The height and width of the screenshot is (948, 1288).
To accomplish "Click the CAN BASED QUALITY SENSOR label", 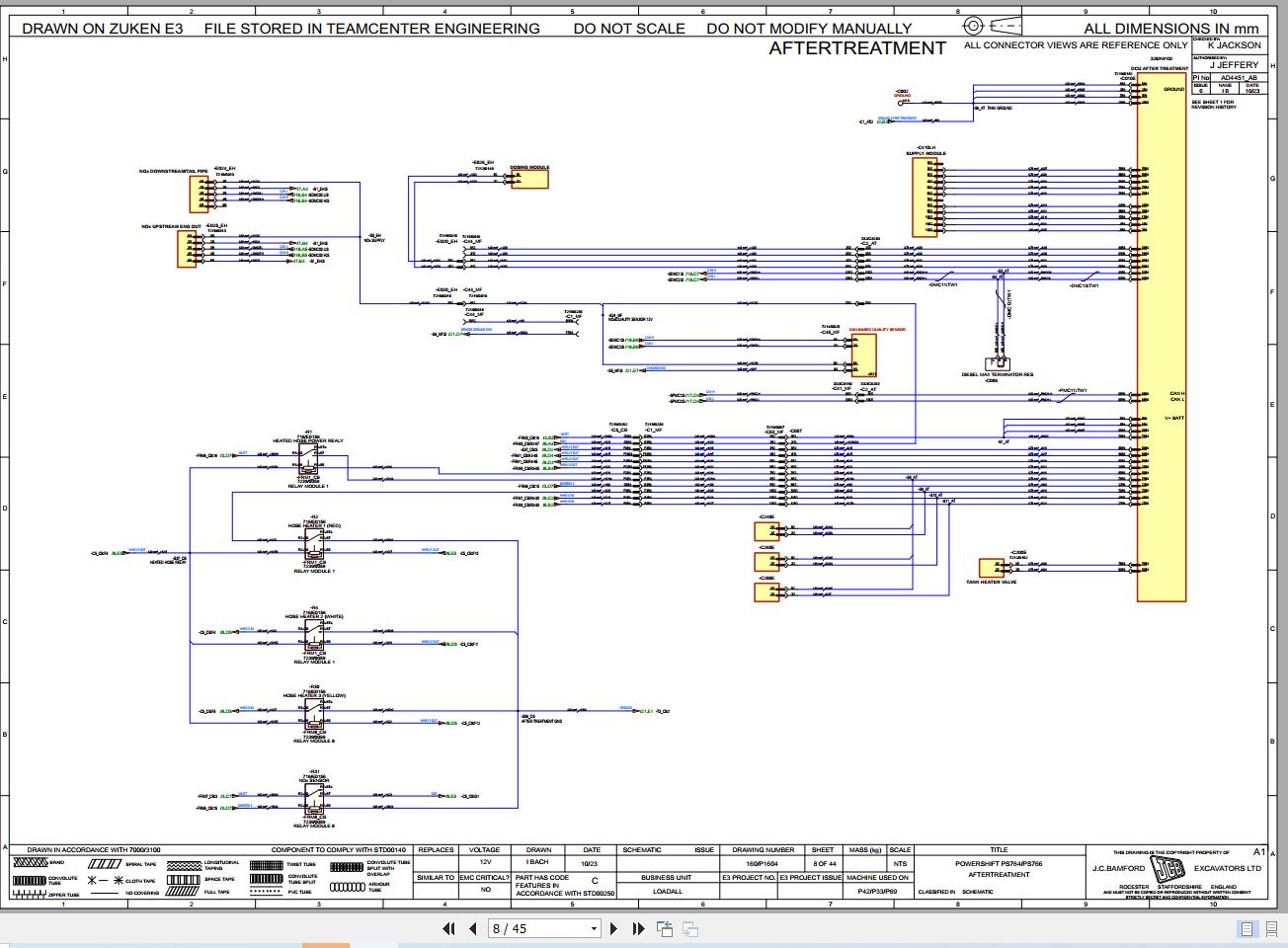I will (876, 330).
